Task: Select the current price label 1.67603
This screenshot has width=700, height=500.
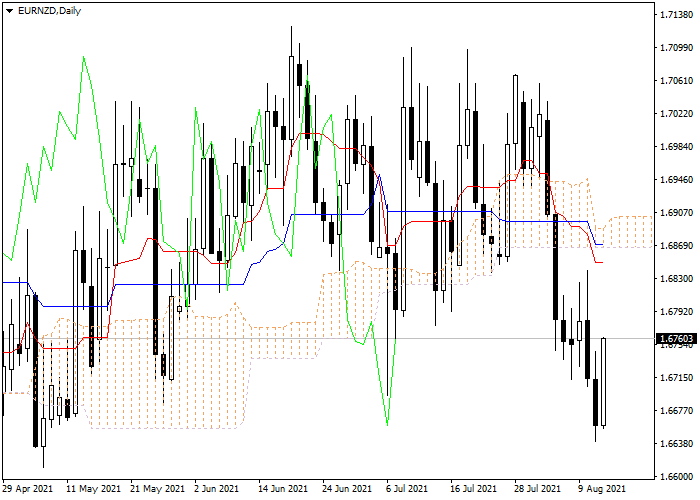Action: pos(676,339)
